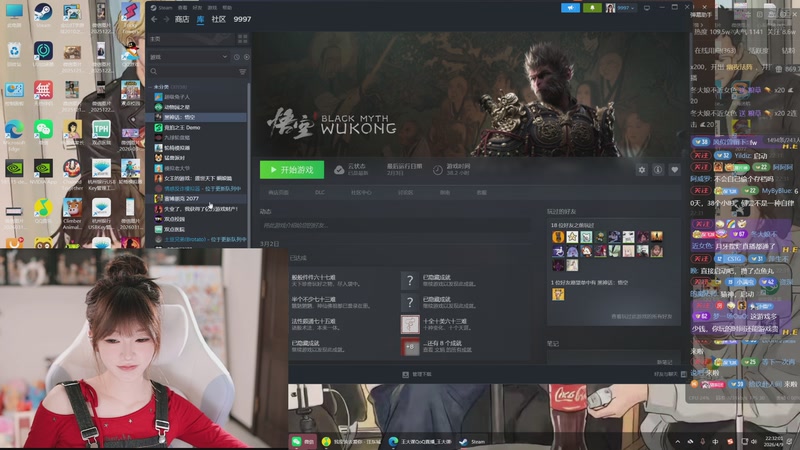Open game info icon

coord(658,170)
